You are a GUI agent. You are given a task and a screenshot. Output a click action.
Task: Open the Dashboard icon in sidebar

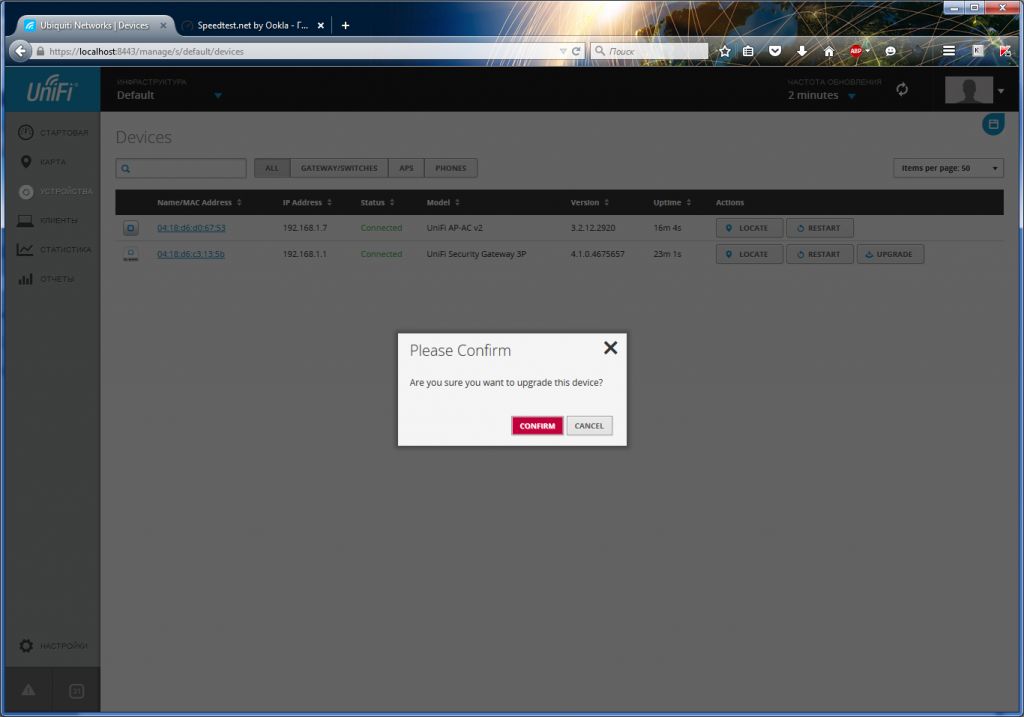pos(26,132)
